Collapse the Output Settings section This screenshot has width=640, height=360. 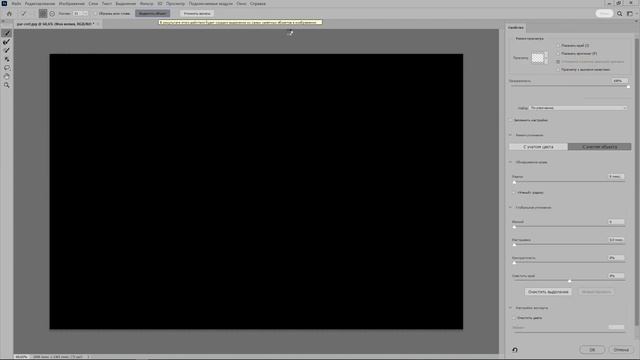coord(510,308)
